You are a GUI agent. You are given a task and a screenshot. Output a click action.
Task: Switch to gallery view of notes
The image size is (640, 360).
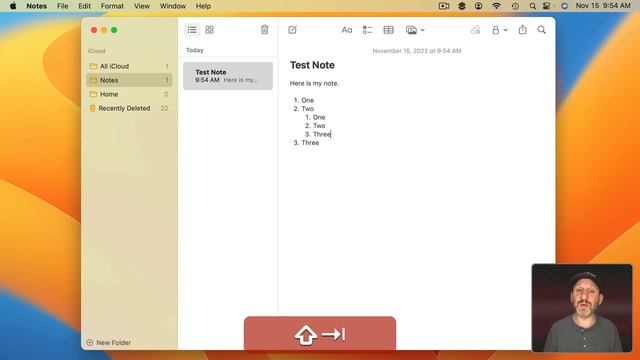(x=209, y=30)
